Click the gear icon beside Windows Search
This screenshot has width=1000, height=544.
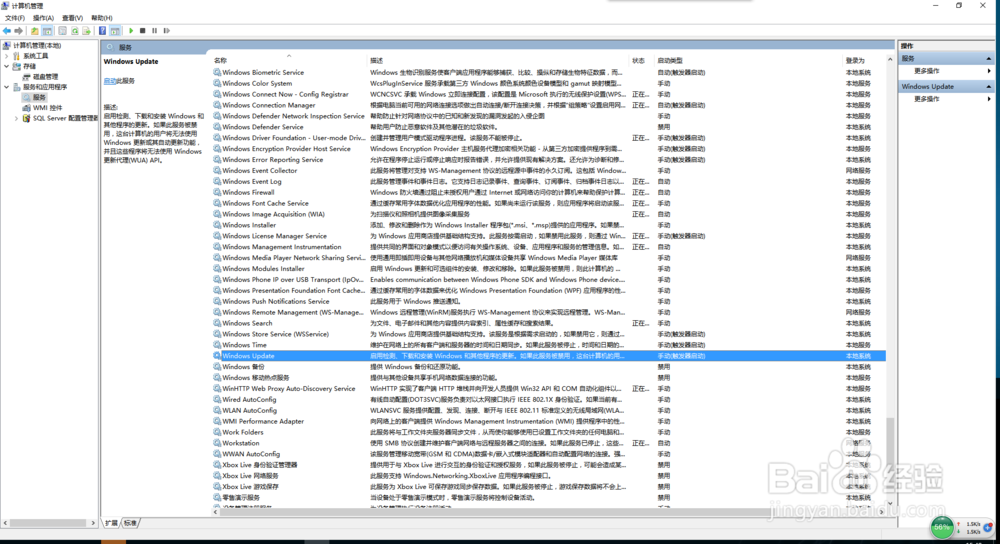[x=217, y=323]
